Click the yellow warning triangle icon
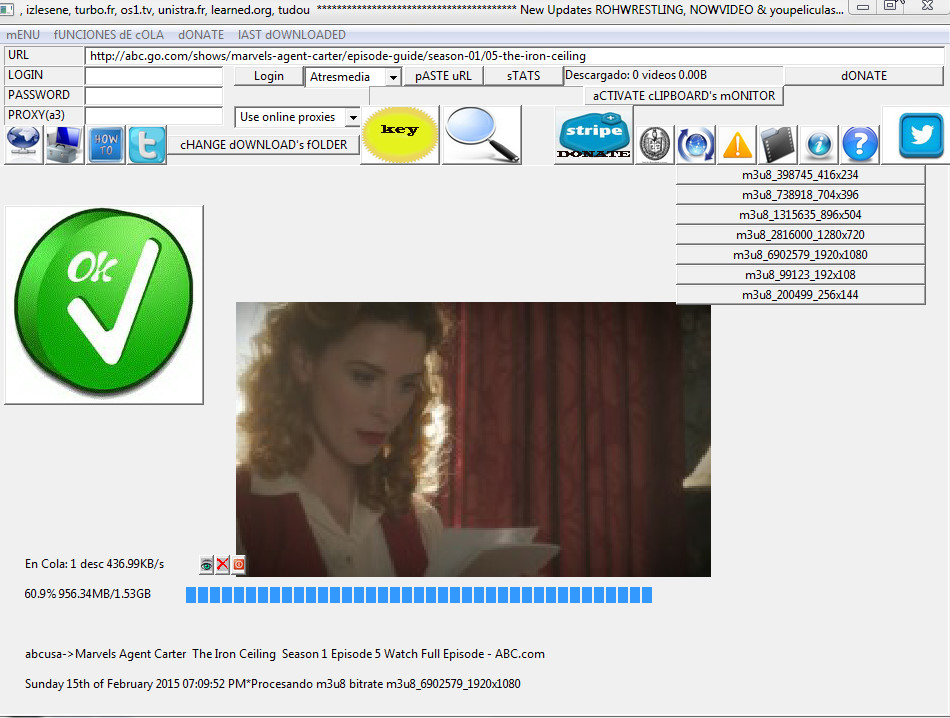 tap(737, 144)
